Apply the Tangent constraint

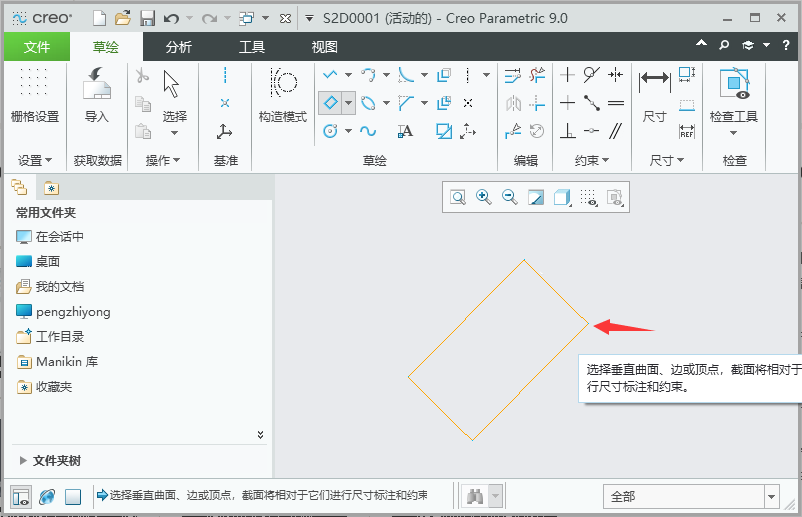[x=591, y=75]
